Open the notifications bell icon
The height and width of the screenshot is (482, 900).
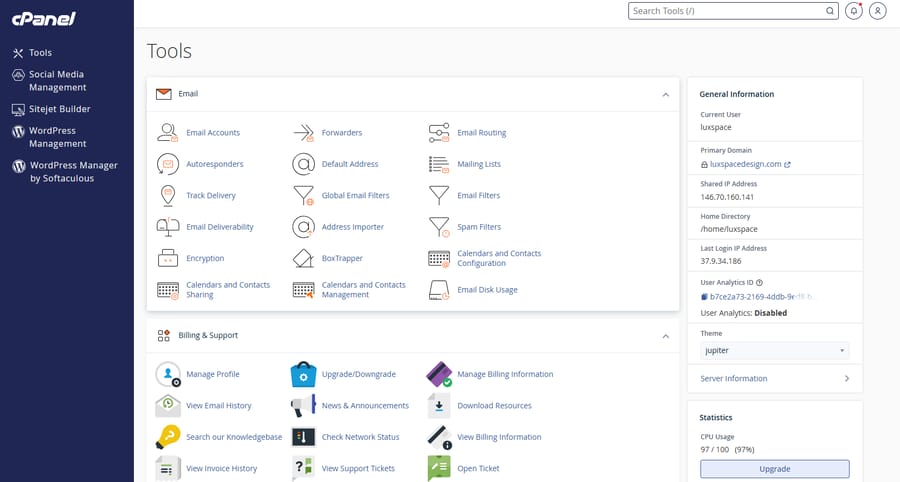pyautogui.click(x=854, y=11)
